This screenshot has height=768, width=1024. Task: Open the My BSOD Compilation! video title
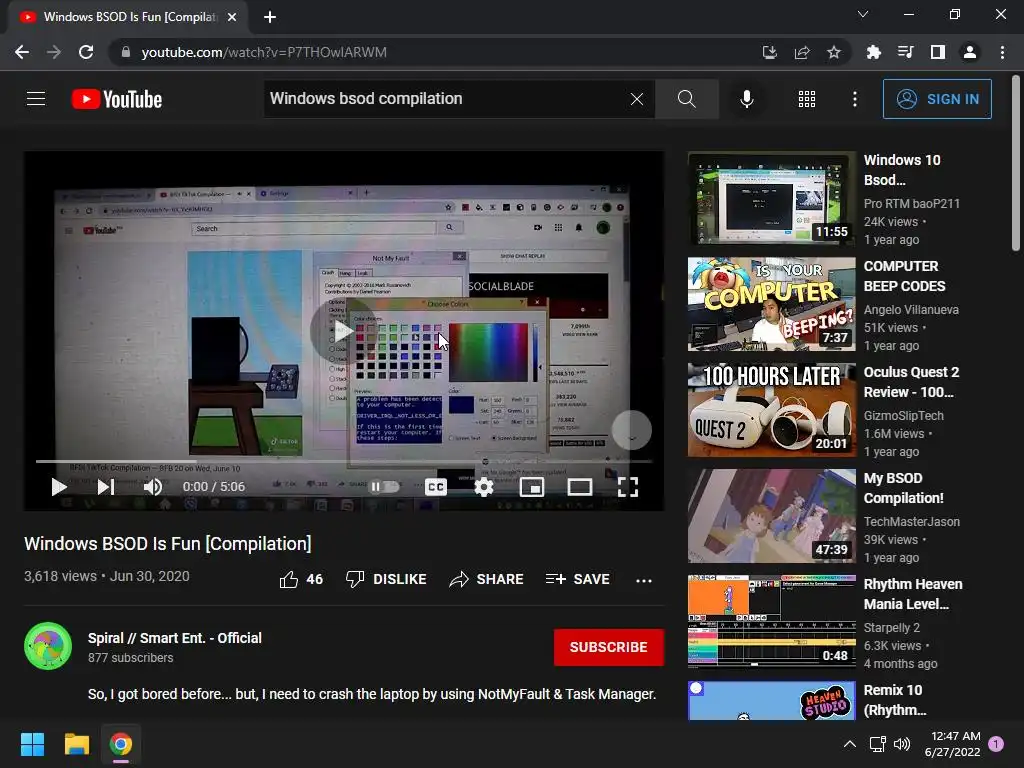click(x=904, y=488)
